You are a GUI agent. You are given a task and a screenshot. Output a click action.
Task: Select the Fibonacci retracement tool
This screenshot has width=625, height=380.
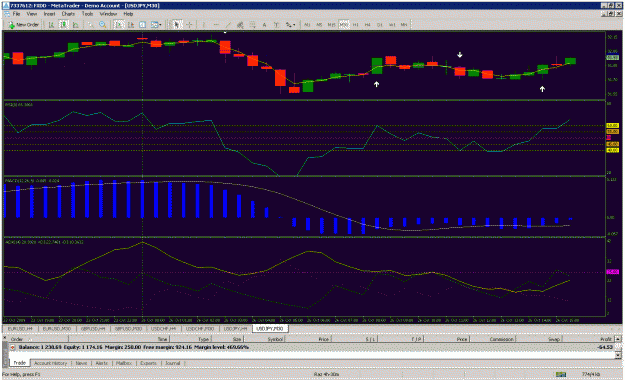tap(252, 25)
